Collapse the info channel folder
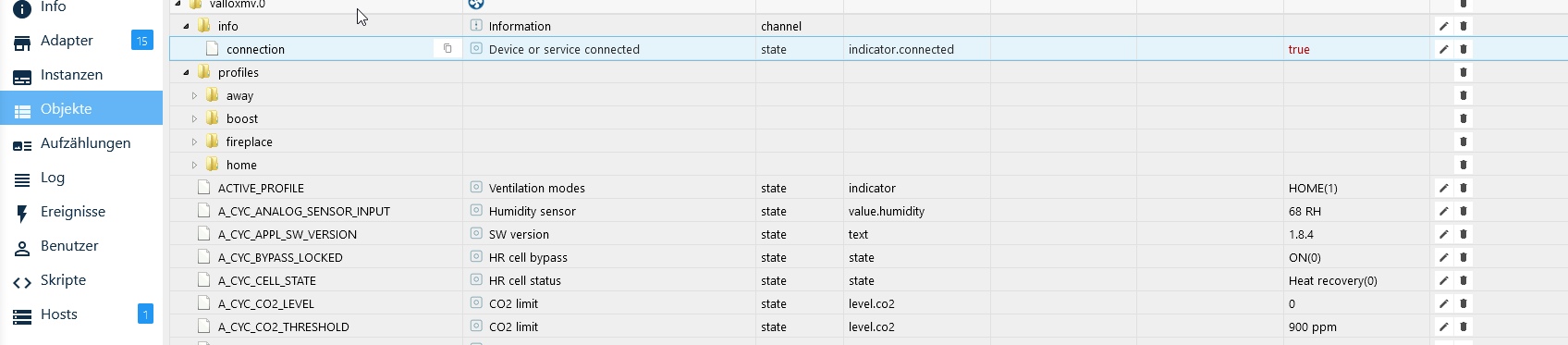The height and width of the screenshot is (345, 1568). [186, 26]
